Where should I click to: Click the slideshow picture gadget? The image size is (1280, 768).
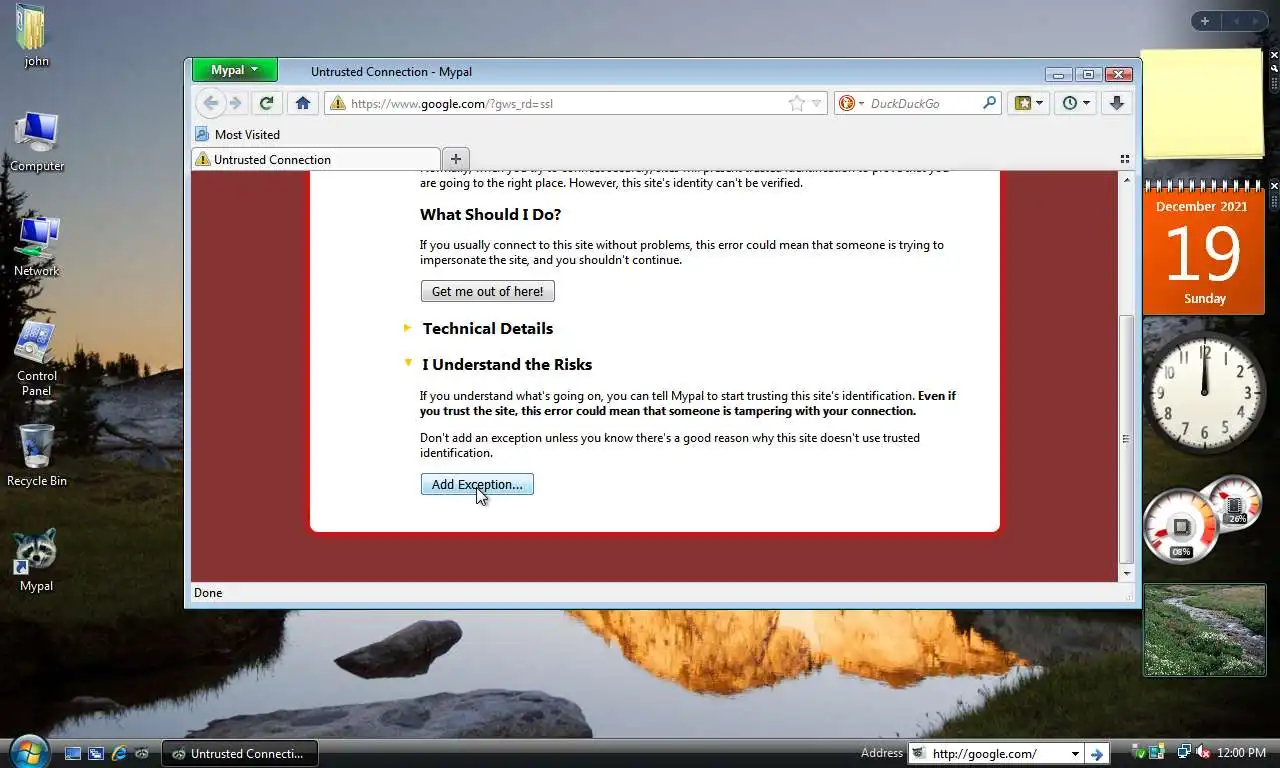point(1204,631)
